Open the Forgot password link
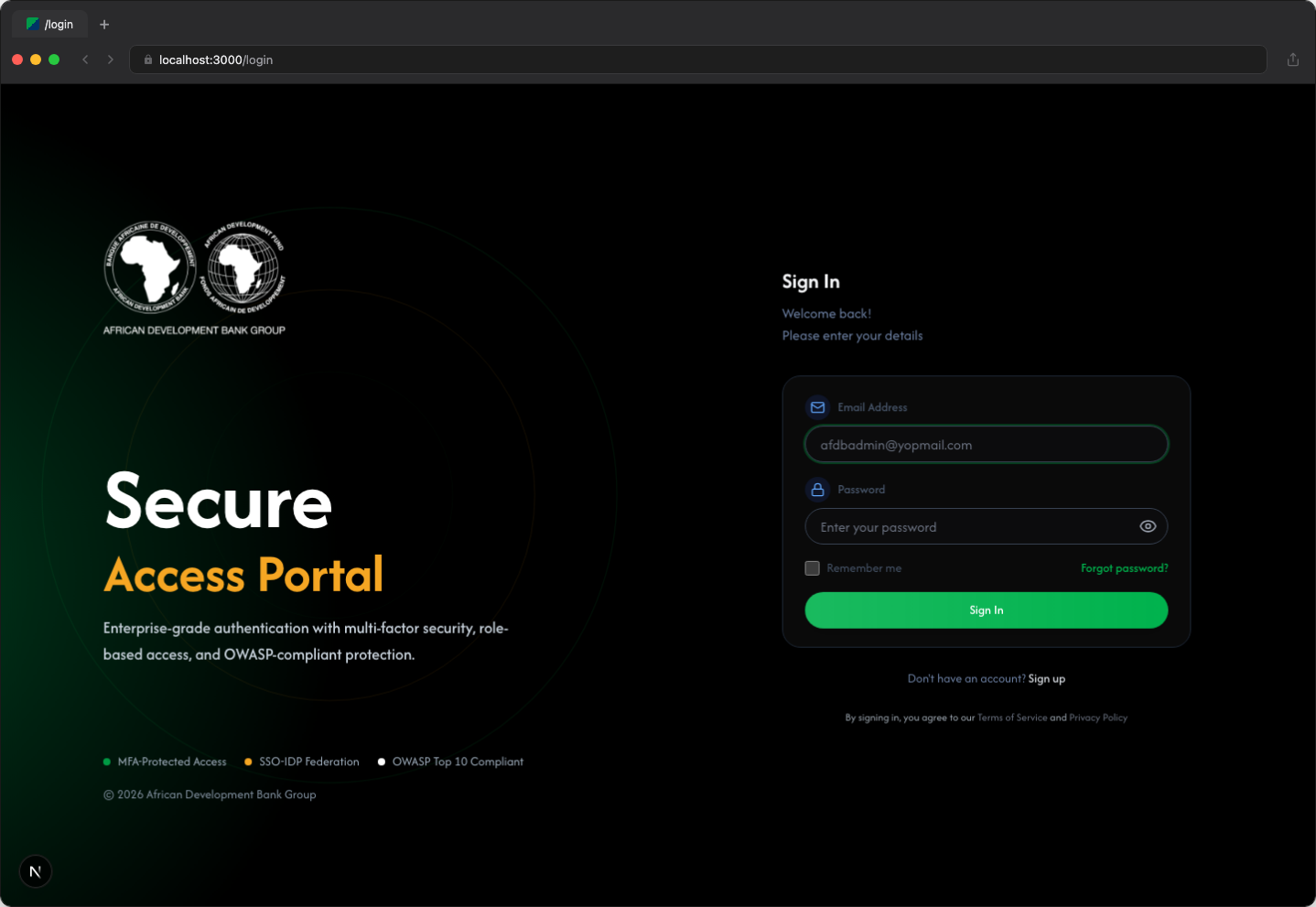This screenshot has width=1316, height=907. click(x=1124, y=568)
